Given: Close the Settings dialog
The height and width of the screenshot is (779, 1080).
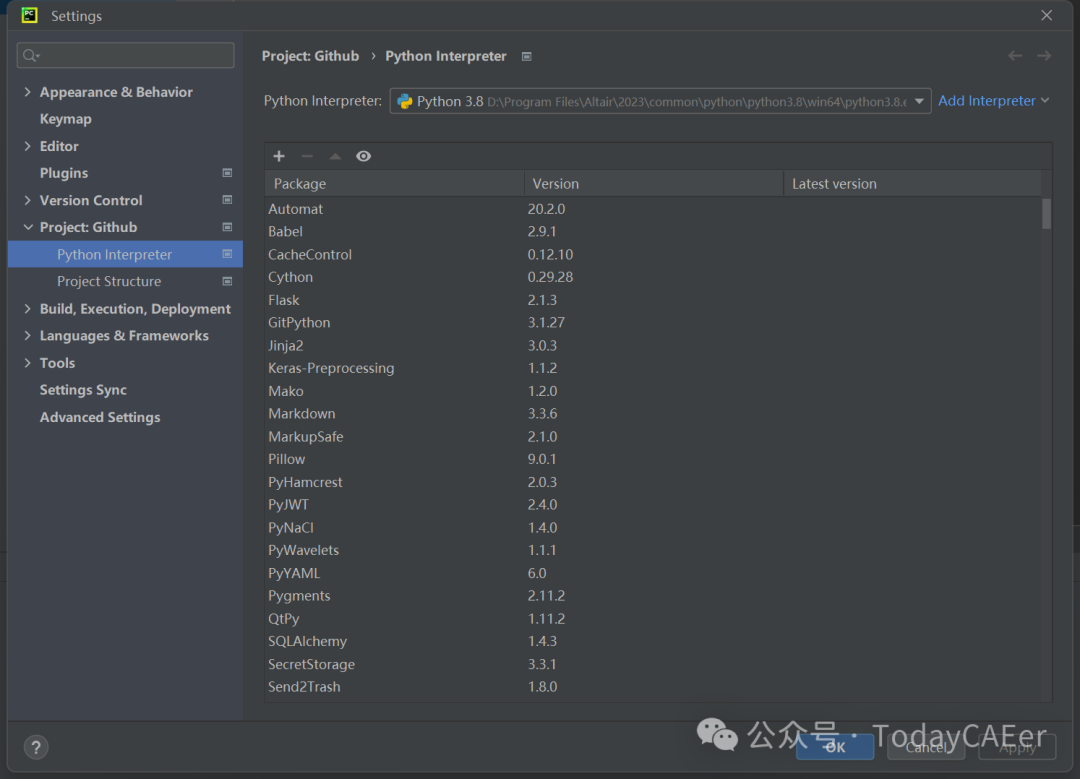Looking at the screenshot, I should (1047, 15).
